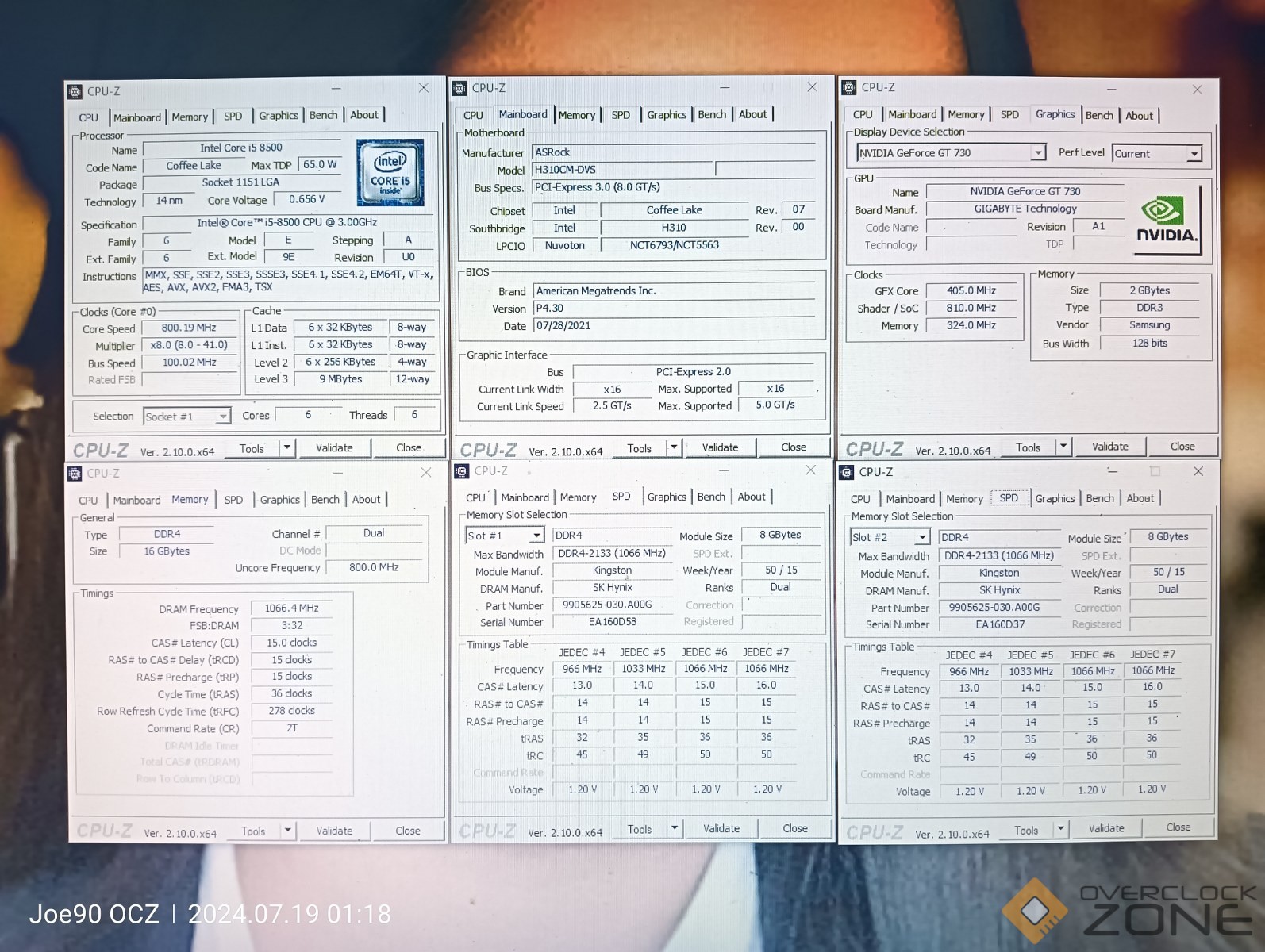Expand Tools arrow in Slot #2 SPD window
This screenshot has height=952, width=1265.
[x=1060, y=829]
